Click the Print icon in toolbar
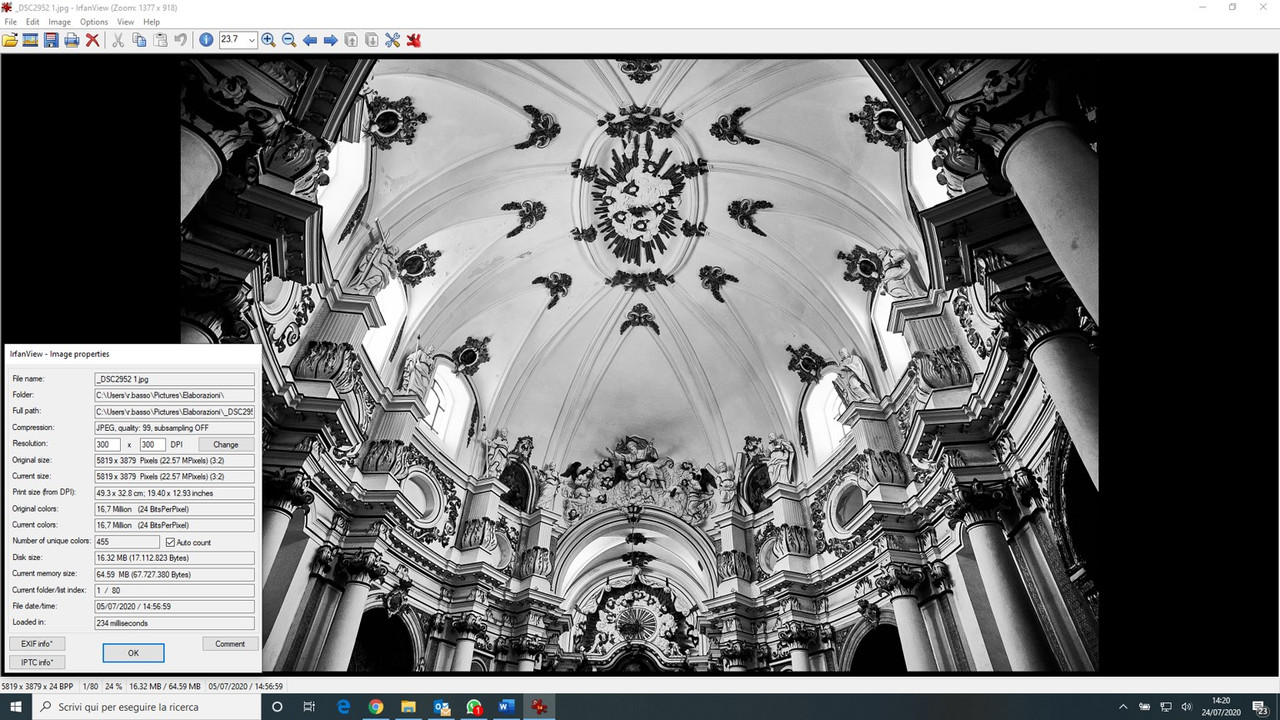Screen dimensions: 1280x720 [x=72, y=40]
